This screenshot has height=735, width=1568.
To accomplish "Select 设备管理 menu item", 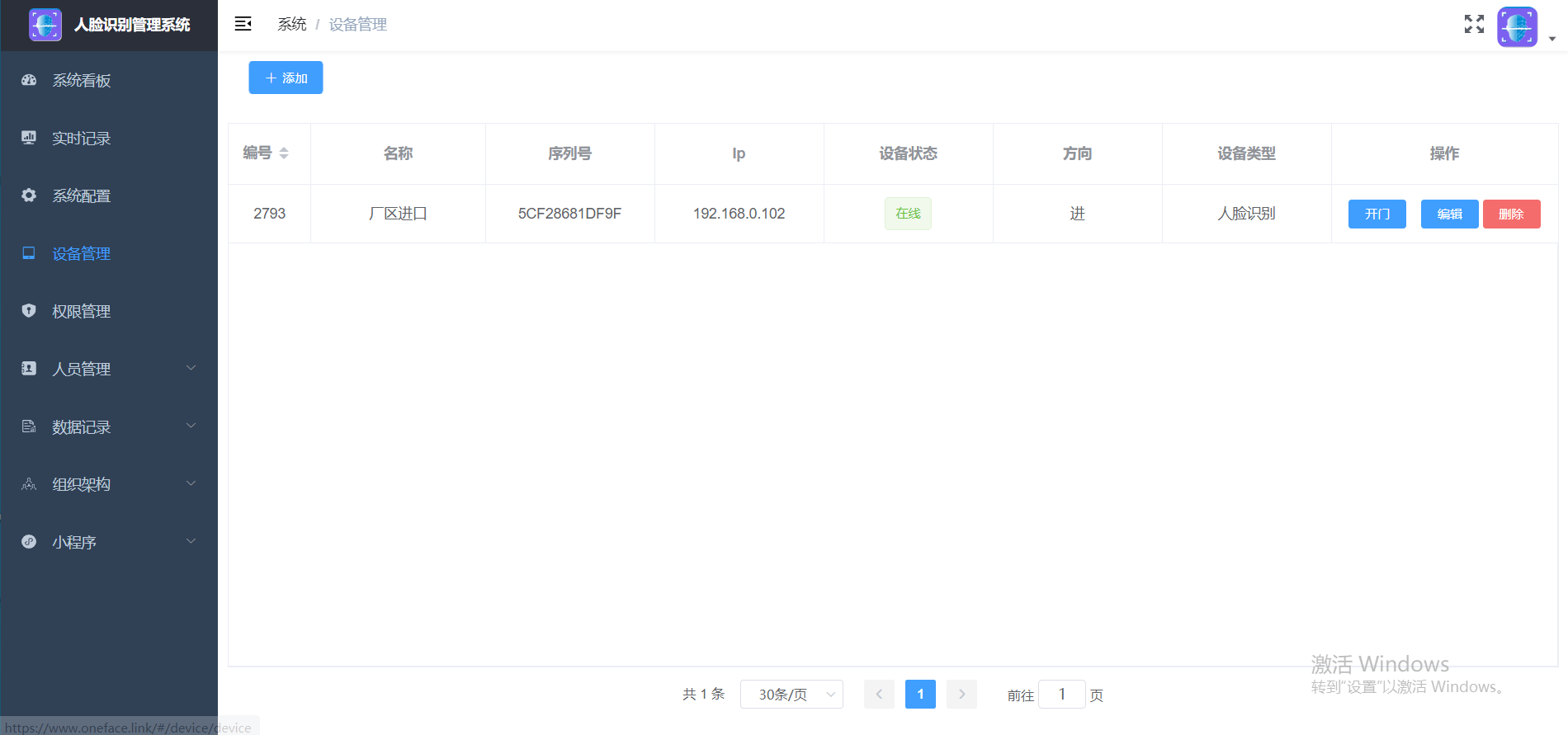I will click(x=109, y=253).
